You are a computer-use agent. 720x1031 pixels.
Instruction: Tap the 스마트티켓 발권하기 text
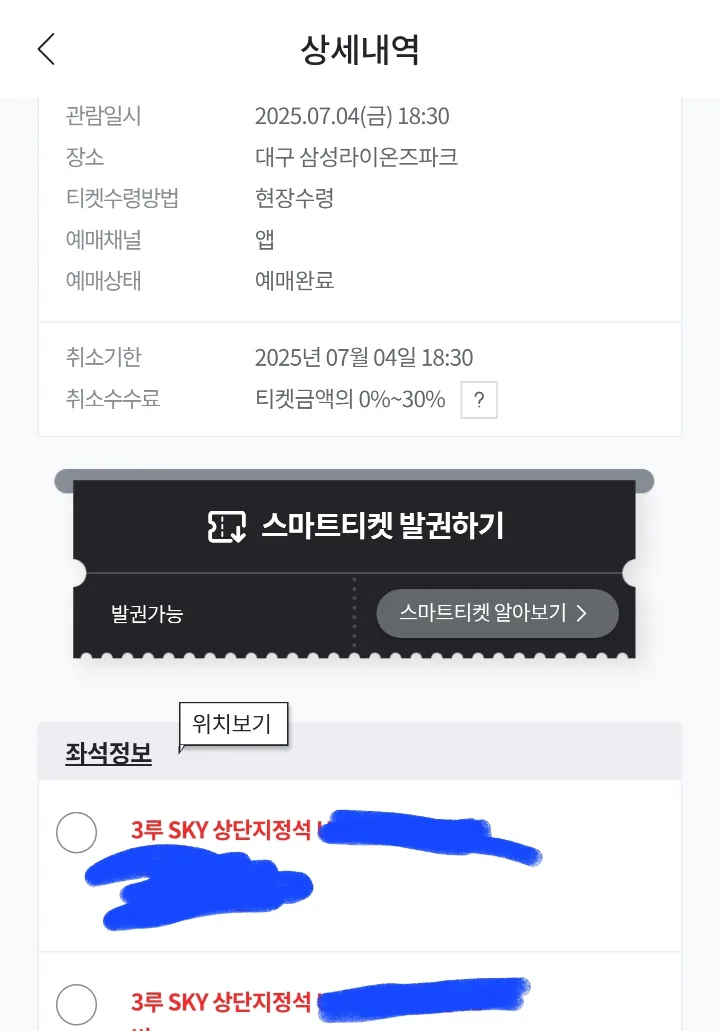pyautogui.click(x=383, y=526)
